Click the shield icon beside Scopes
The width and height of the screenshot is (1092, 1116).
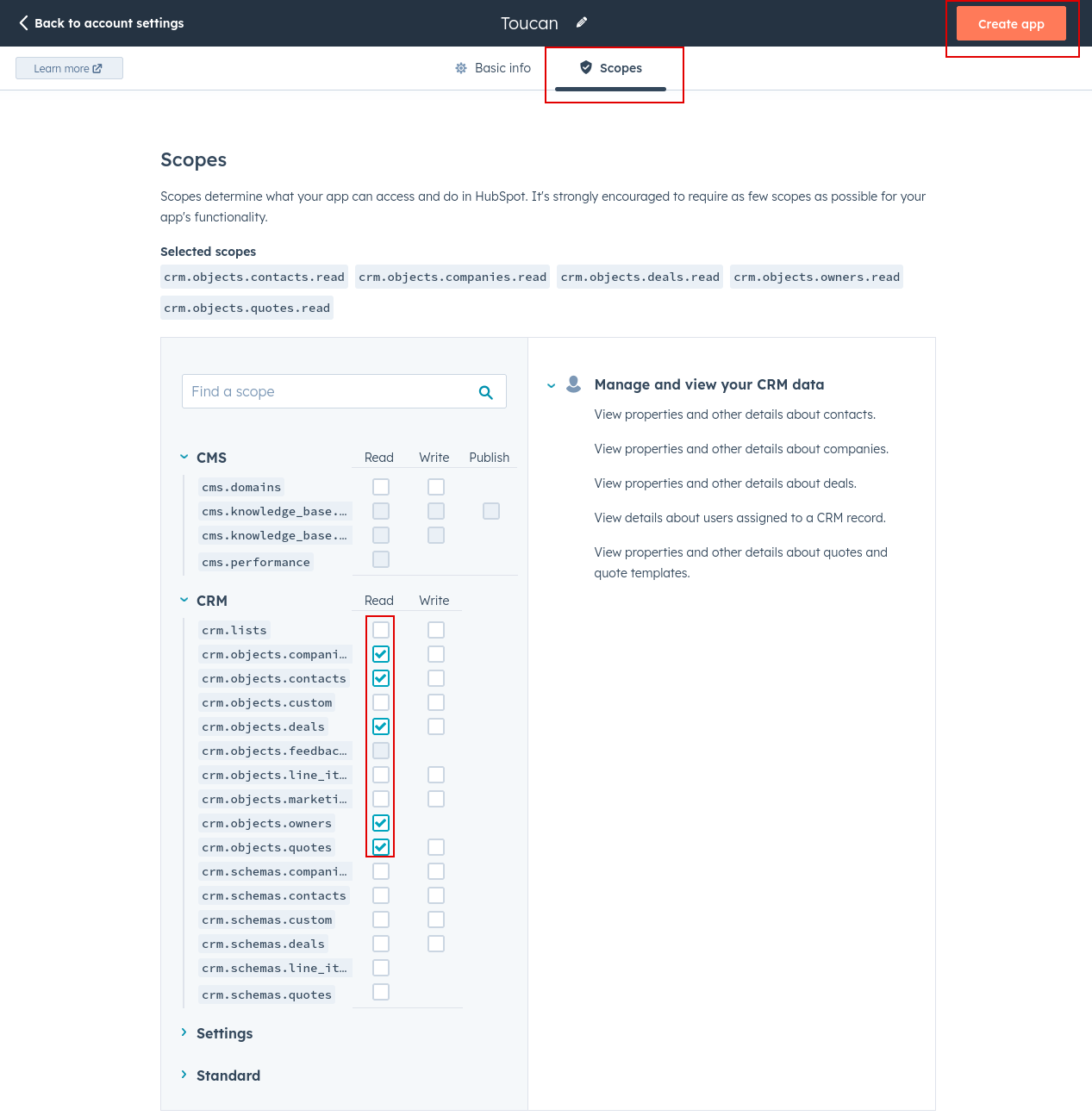pos(586,67)
